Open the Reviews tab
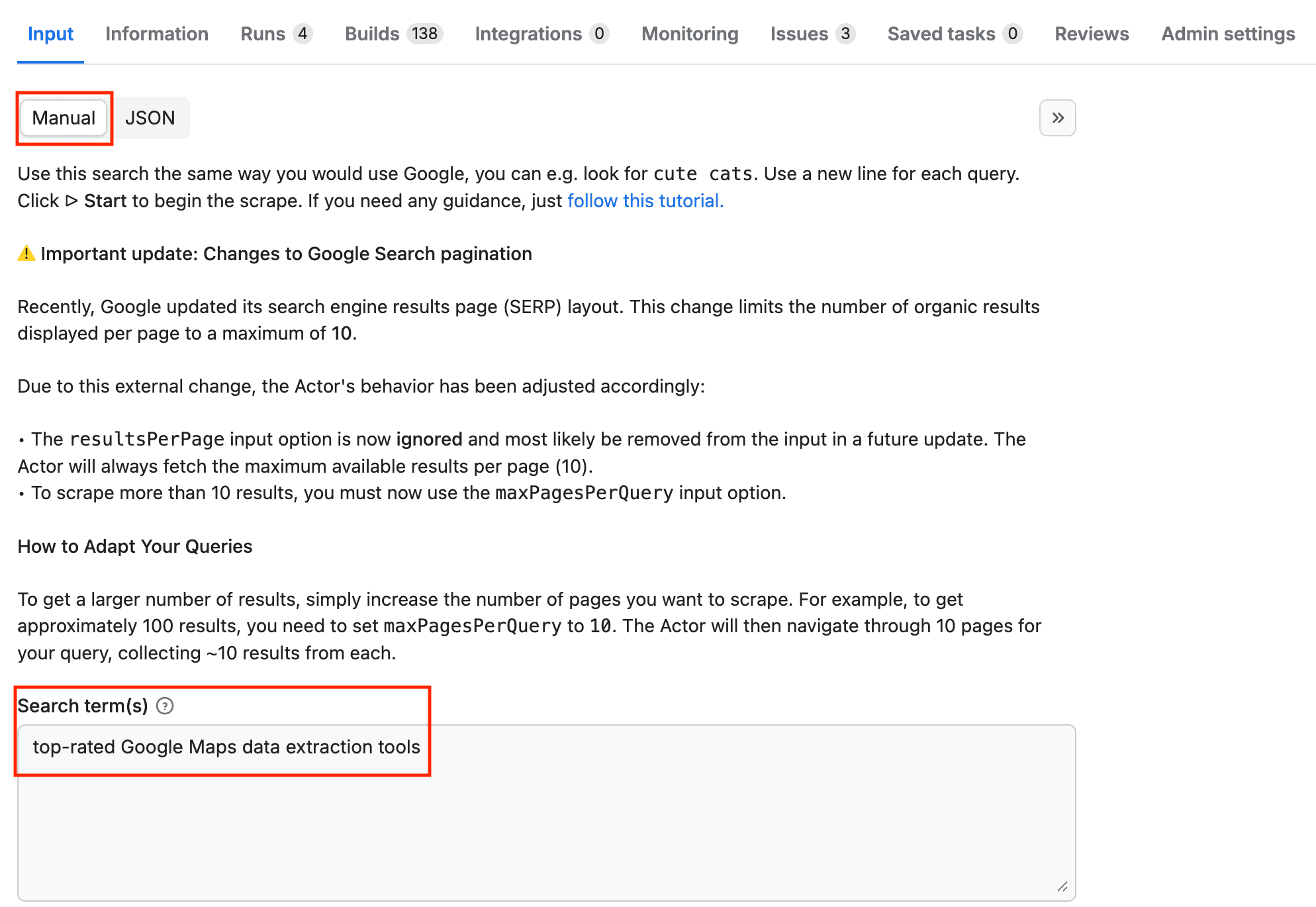Viewport: 1316px width, 907px height. pyautogui.click(x=1092, y=34)
